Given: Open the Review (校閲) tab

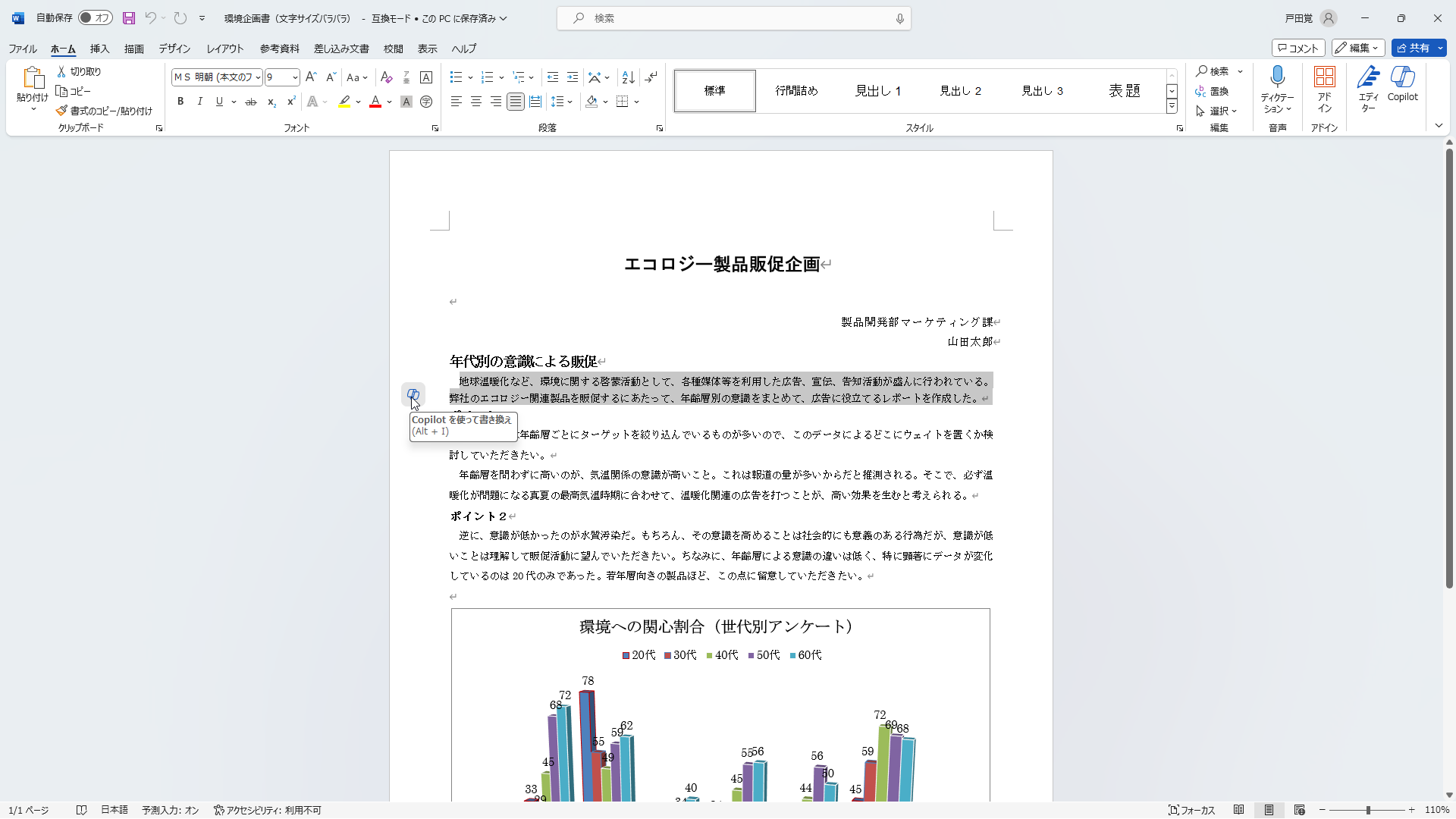Looking at the screenshot, I should tap(394, 49).
